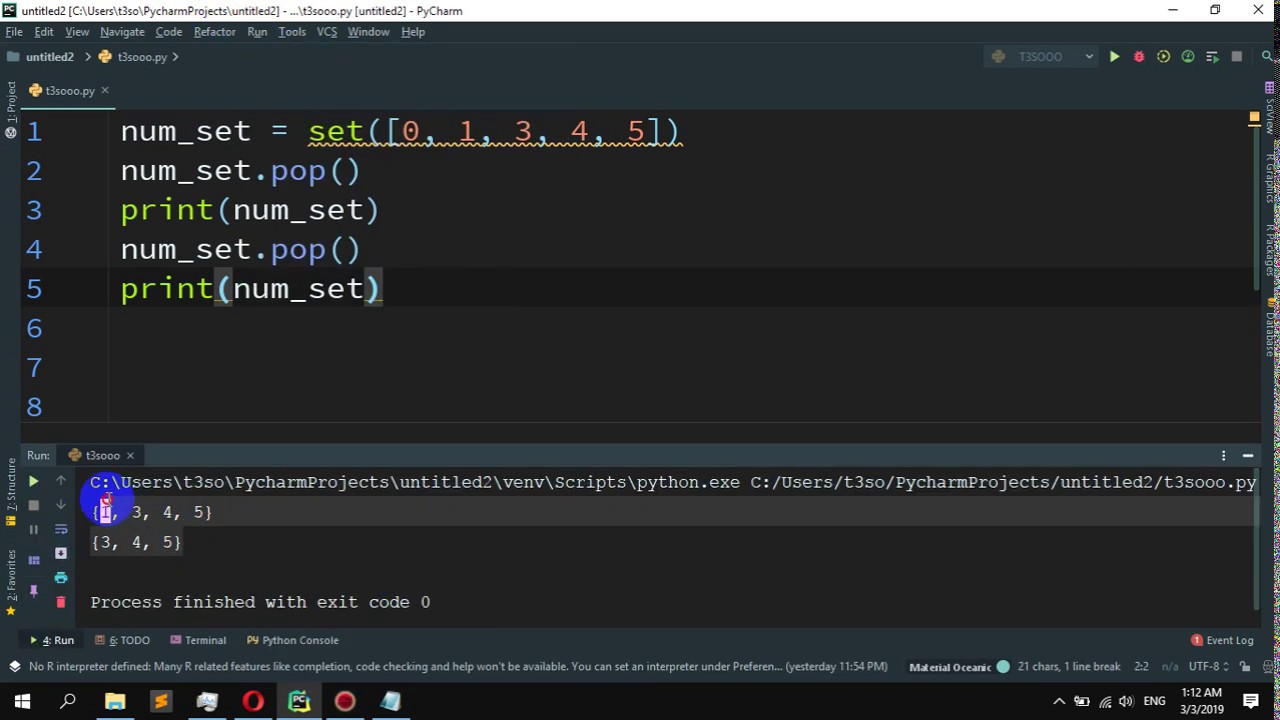The image size is (1280, 720).
Task: Open Opera browser from the taskbar
Action: 253,701
